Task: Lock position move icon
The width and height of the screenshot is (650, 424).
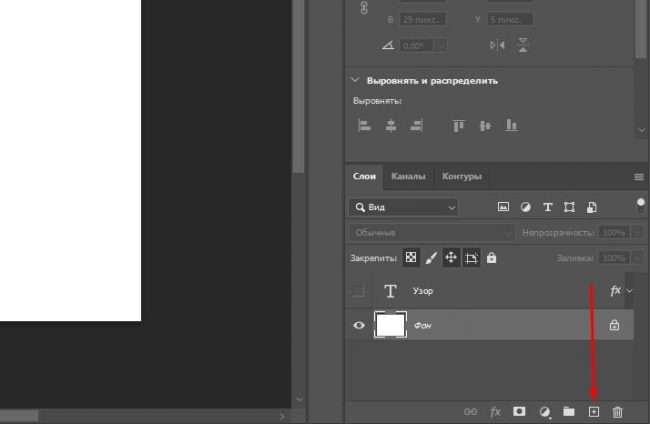Action: coord(451,257)
